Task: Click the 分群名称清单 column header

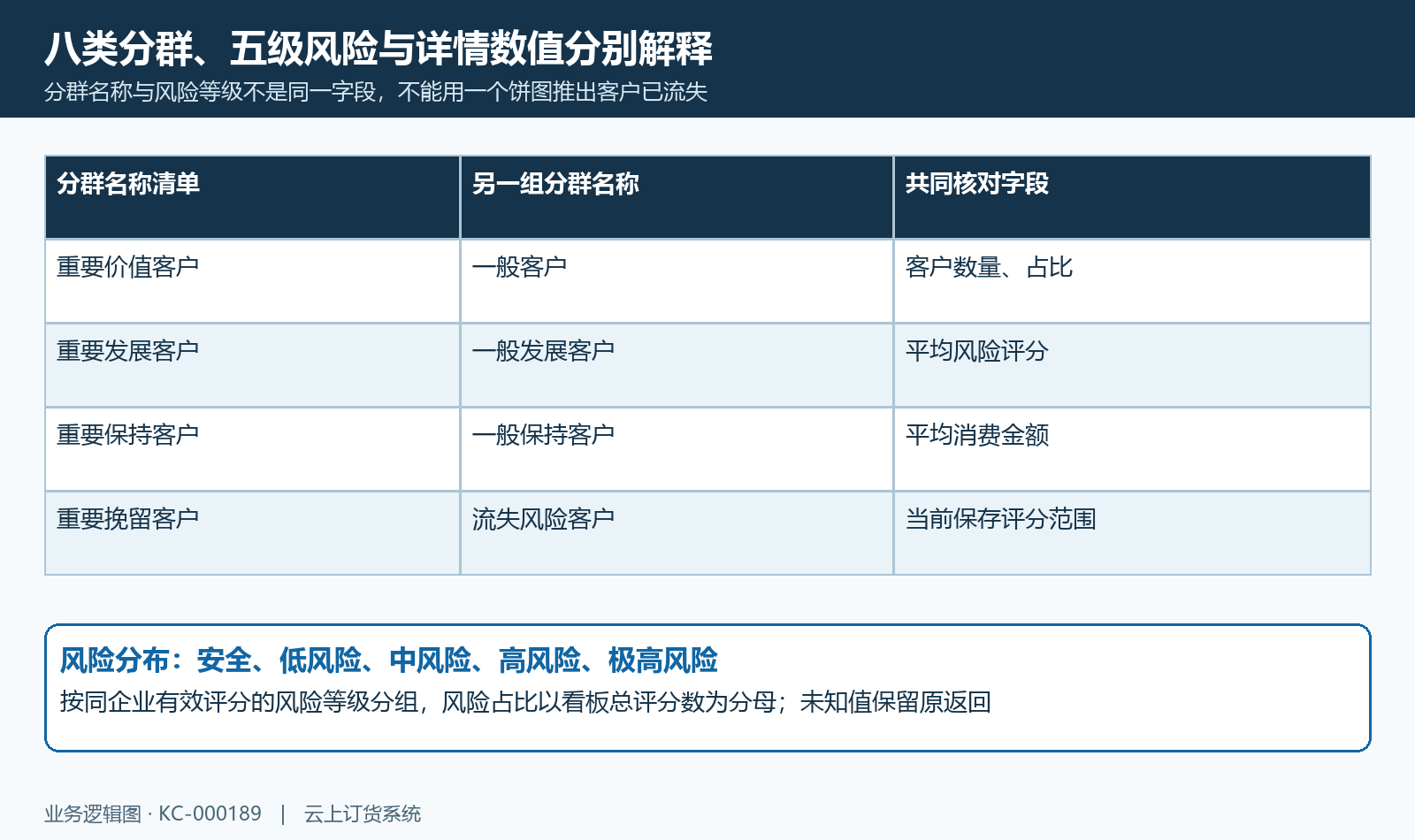Action: pos(253,197)
